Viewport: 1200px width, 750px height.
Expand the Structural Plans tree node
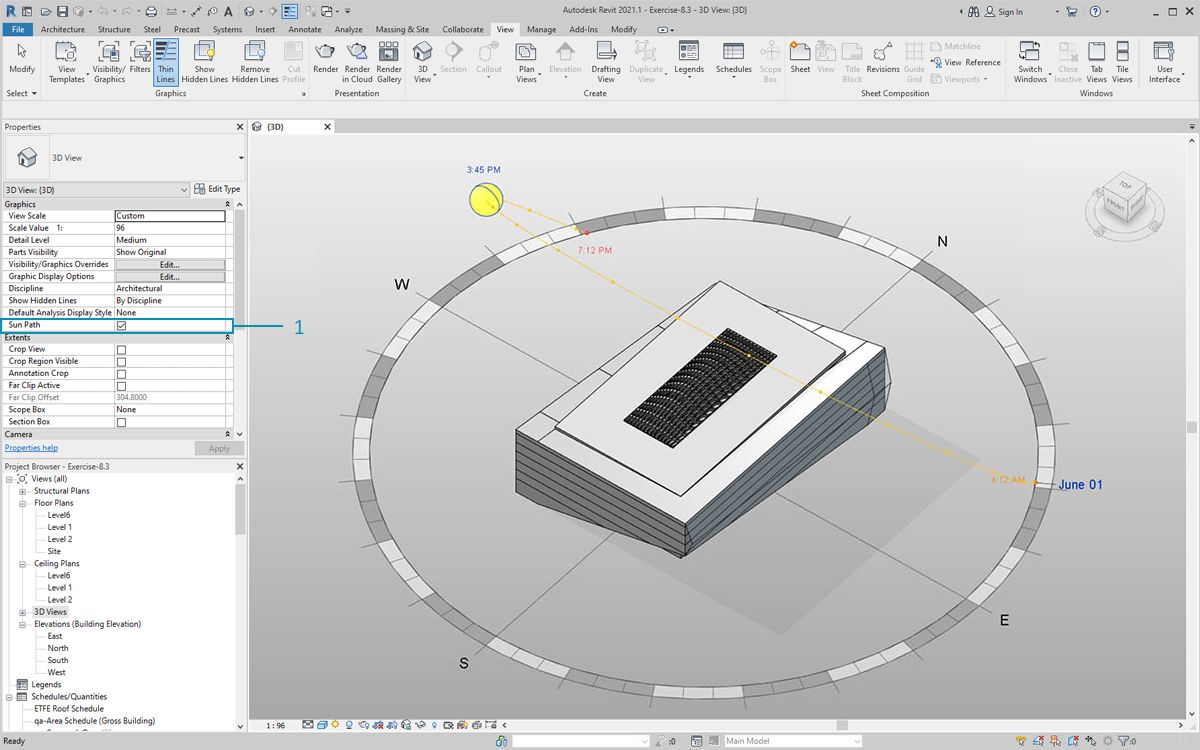point(22,491)
